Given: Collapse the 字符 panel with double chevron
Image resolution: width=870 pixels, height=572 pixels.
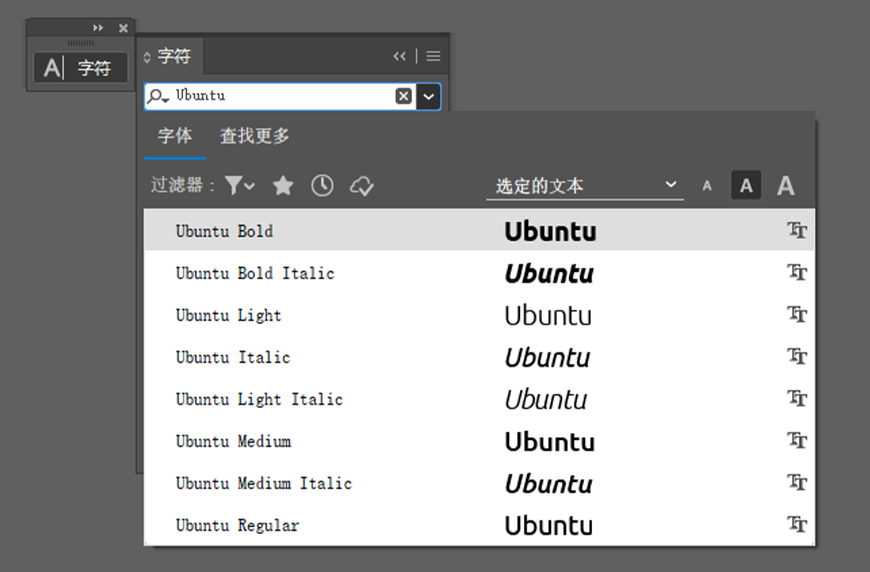Looking at the screenshot, I should click(399, 56).
